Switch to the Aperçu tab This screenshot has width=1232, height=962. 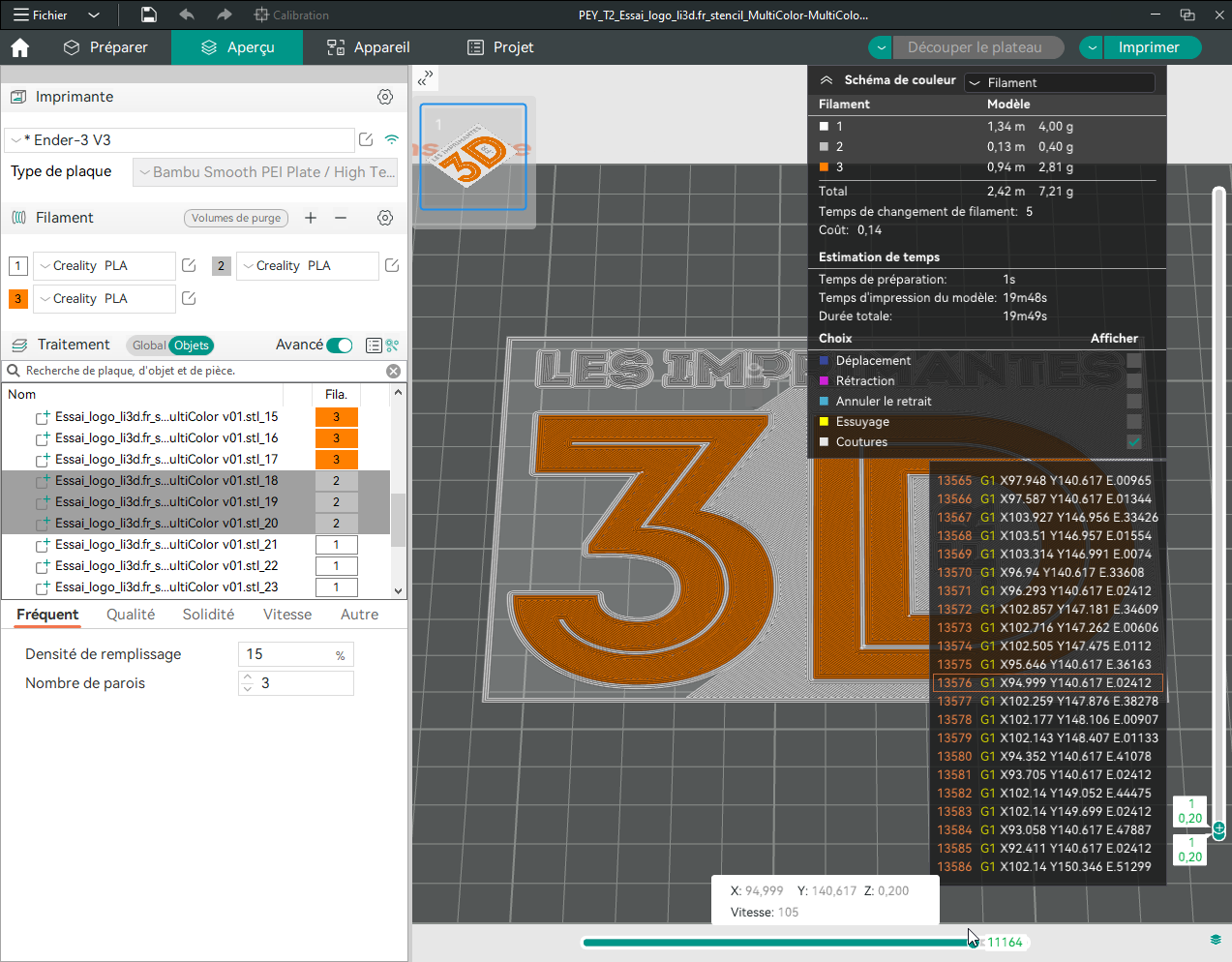pyautogui.click(x=237, y=47)
